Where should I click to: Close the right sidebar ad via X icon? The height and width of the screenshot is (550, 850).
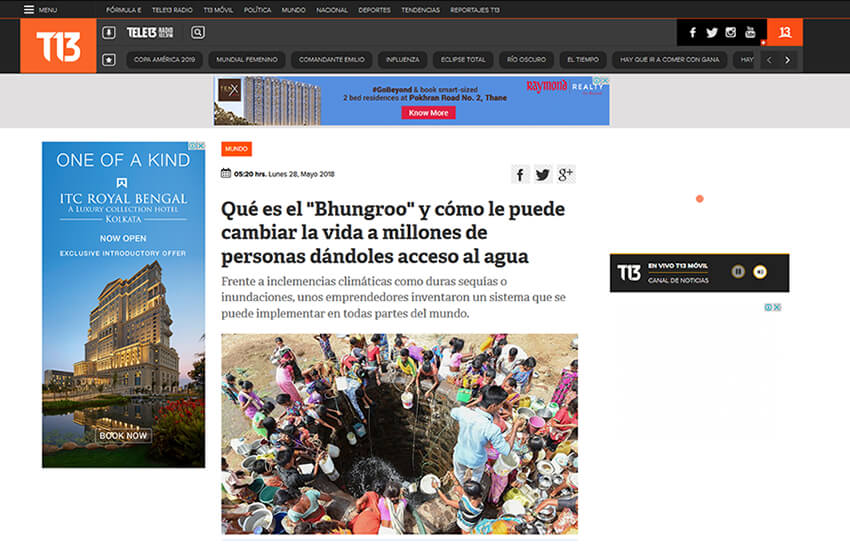tap(777, 307)
